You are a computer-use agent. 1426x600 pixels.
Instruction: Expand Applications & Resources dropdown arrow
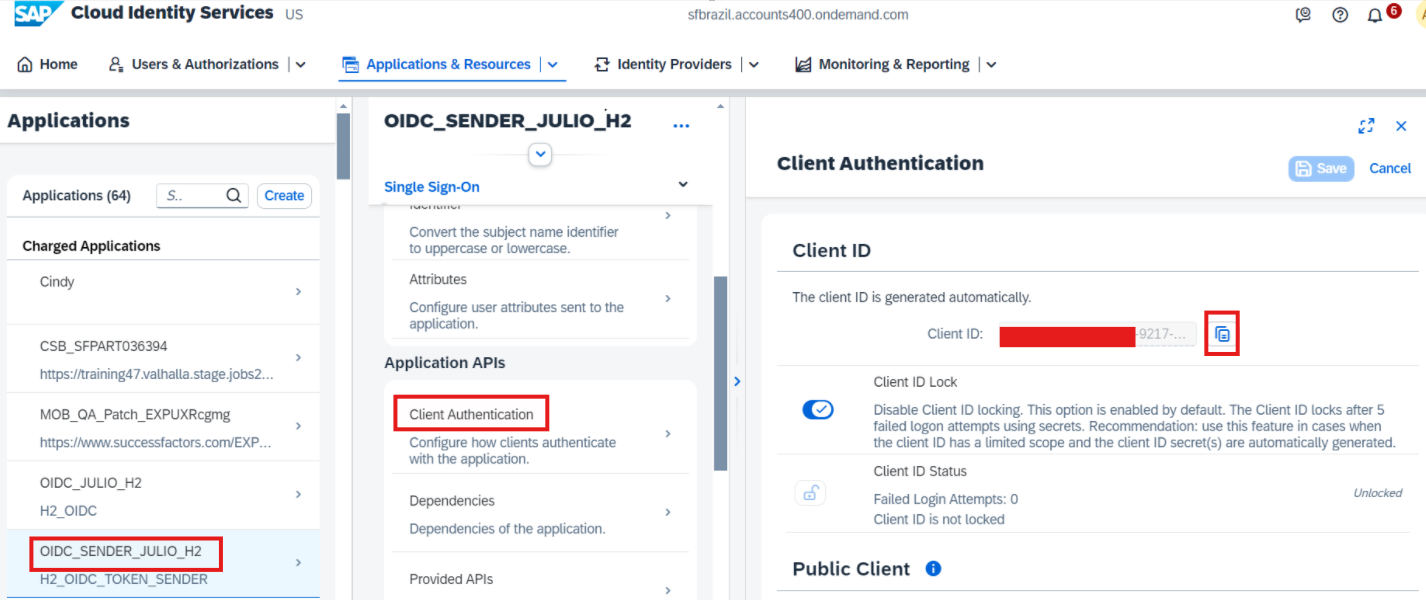point(552,64)
